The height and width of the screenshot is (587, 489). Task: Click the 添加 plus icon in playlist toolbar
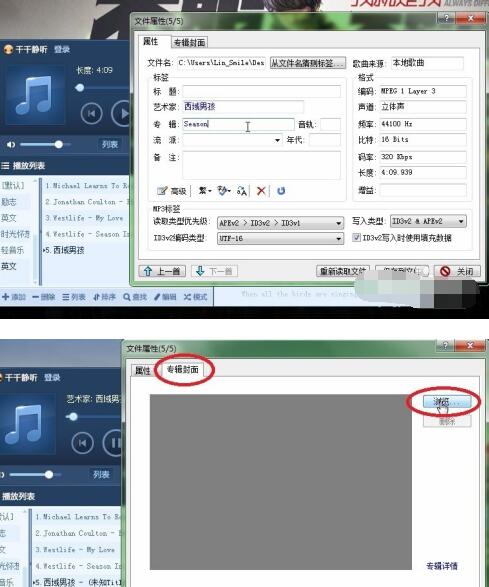6,297
